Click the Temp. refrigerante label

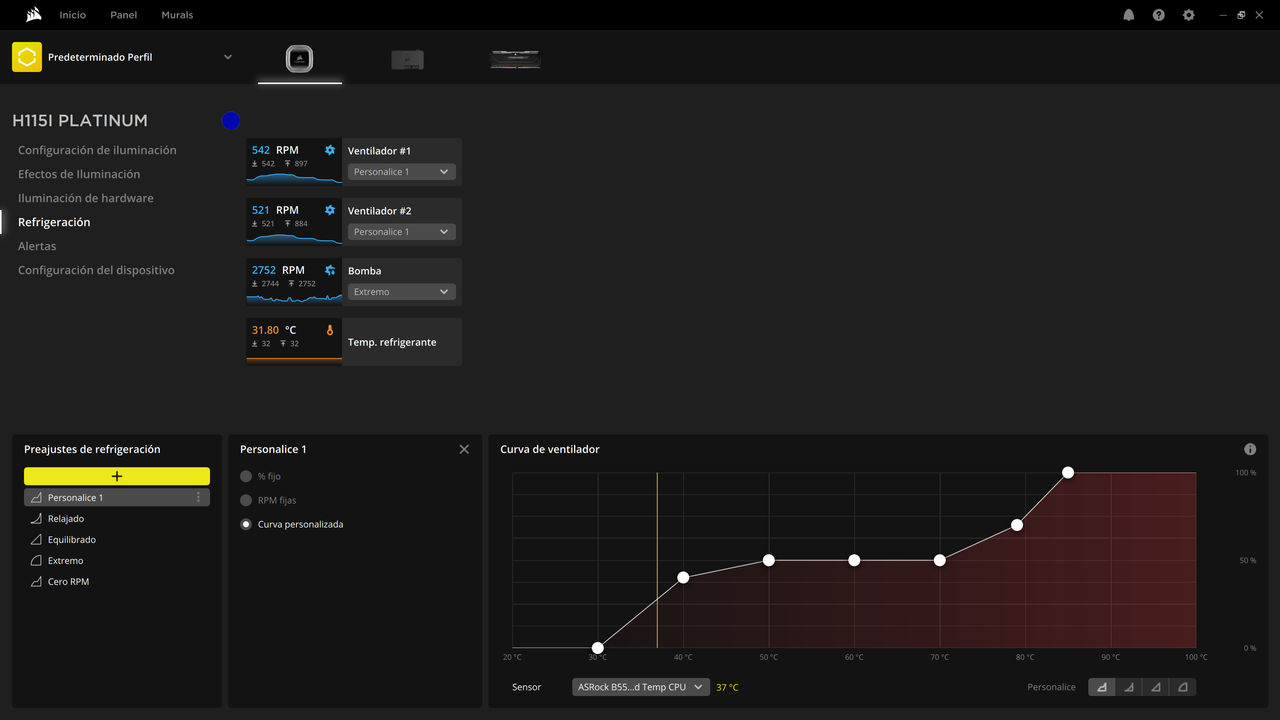click(x=392, y=342)
